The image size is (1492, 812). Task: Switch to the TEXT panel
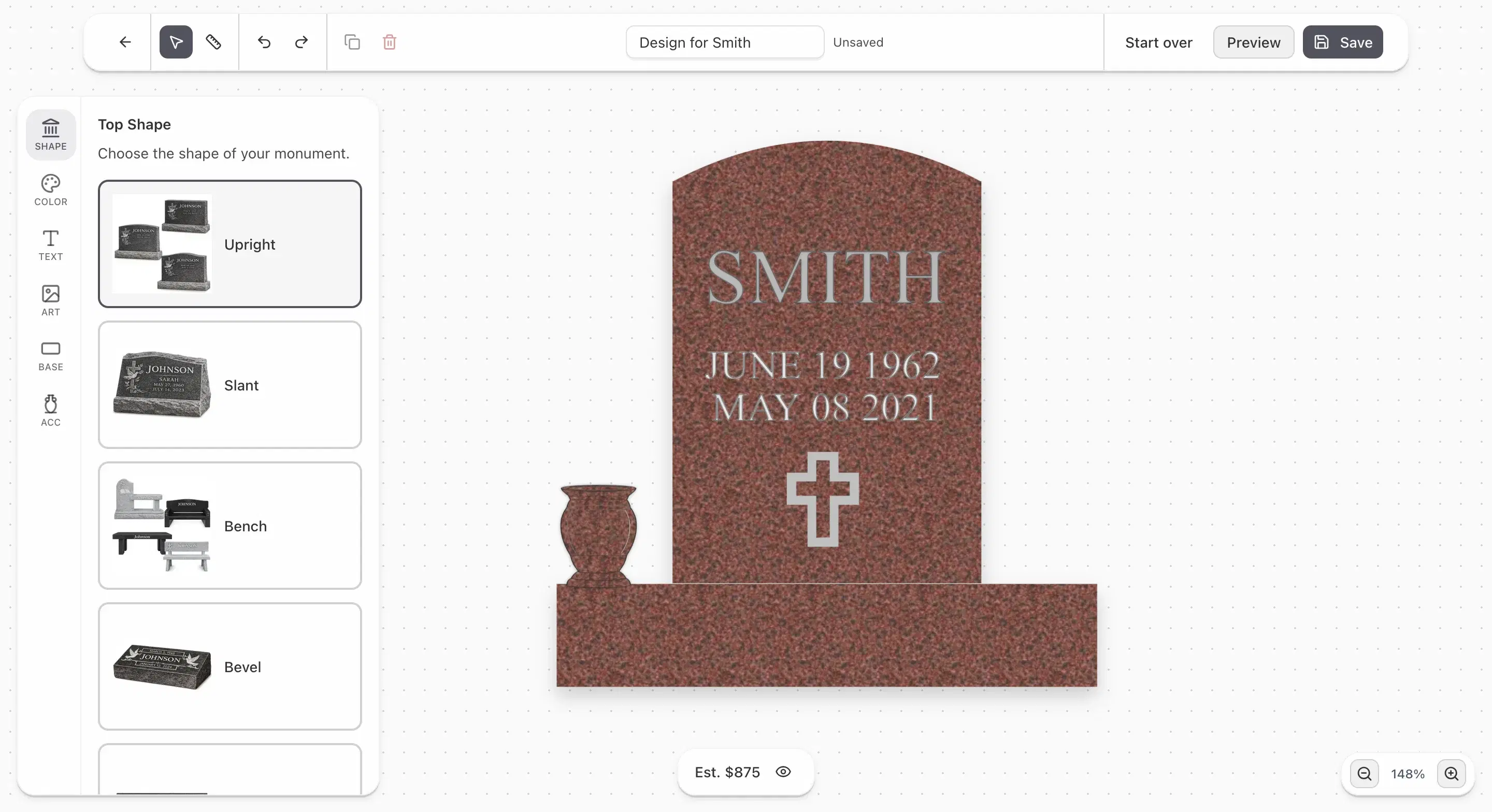(50, 245)
